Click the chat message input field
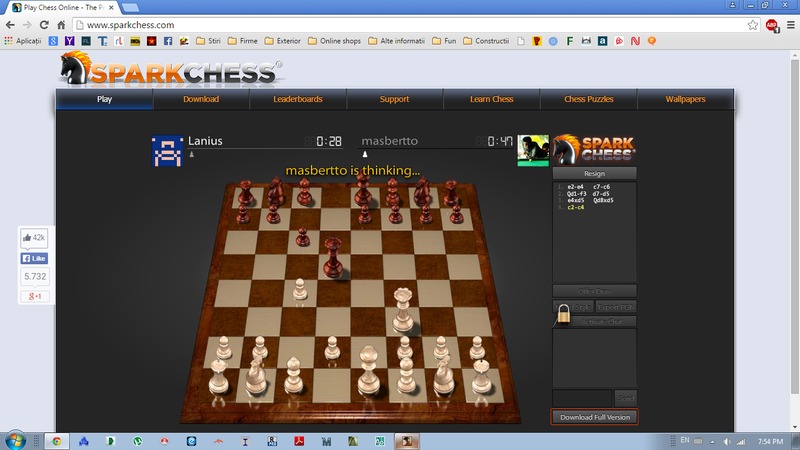The width and height of the screenshot is (800, 450). point(582,398)
